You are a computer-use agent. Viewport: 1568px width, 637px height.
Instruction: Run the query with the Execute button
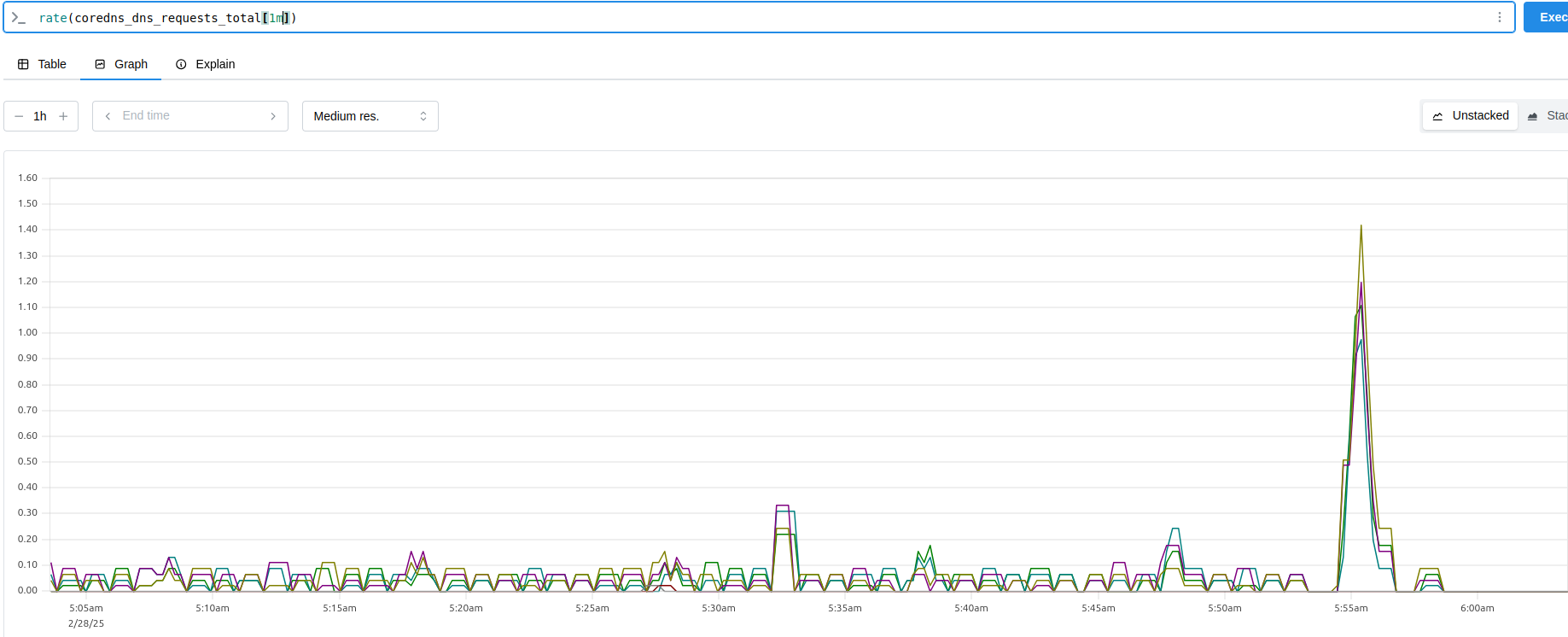pos(1547,17)
